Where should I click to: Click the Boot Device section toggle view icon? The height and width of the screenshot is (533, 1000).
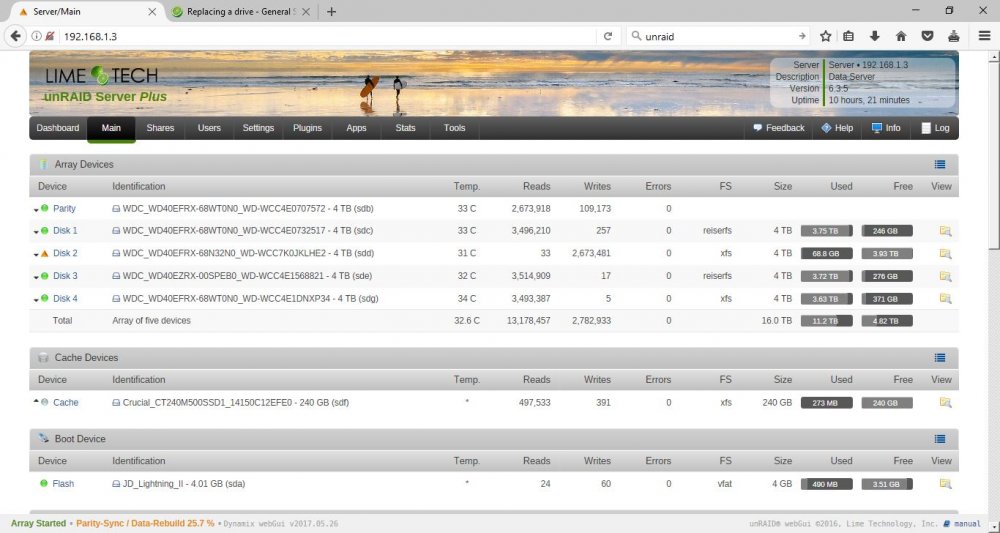tap(939, 439)
